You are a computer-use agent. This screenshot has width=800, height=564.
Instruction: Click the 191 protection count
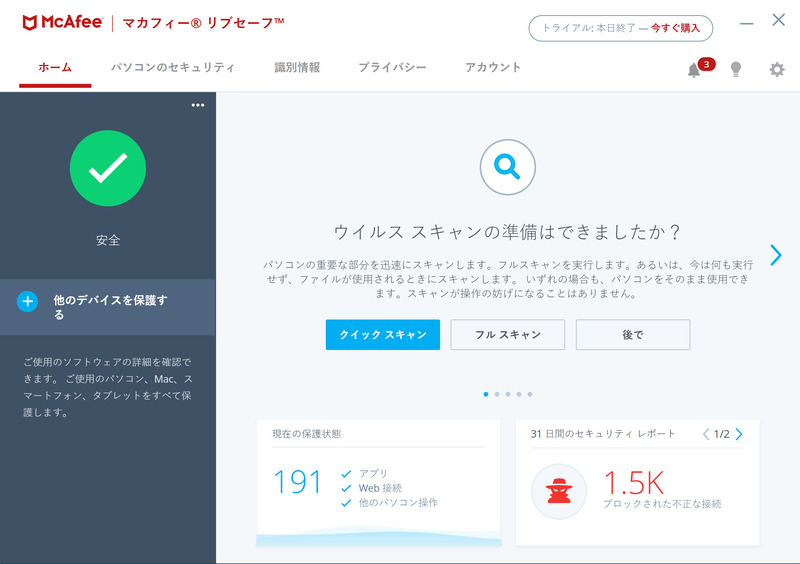click(x=297, y=482)
